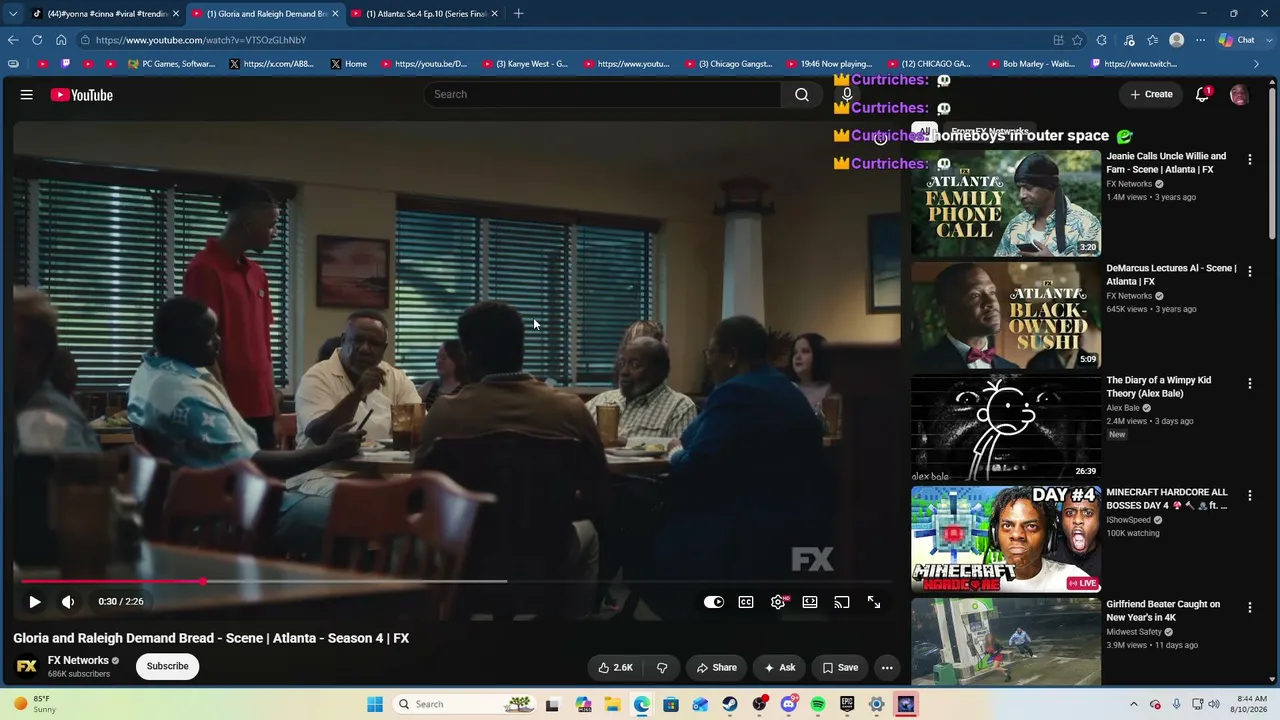The width and height of the screenshot is (1280, 720).
Task: Open options menu for DeMarcus Lectures Al
Action: tap(1249, 271)
